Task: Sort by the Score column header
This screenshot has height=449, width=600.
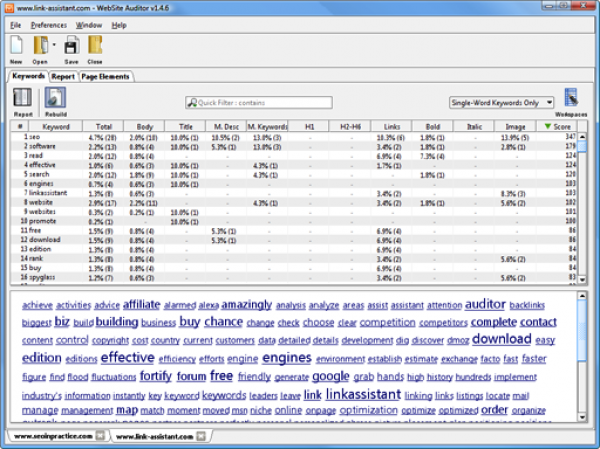Action: tap(560, 127)
